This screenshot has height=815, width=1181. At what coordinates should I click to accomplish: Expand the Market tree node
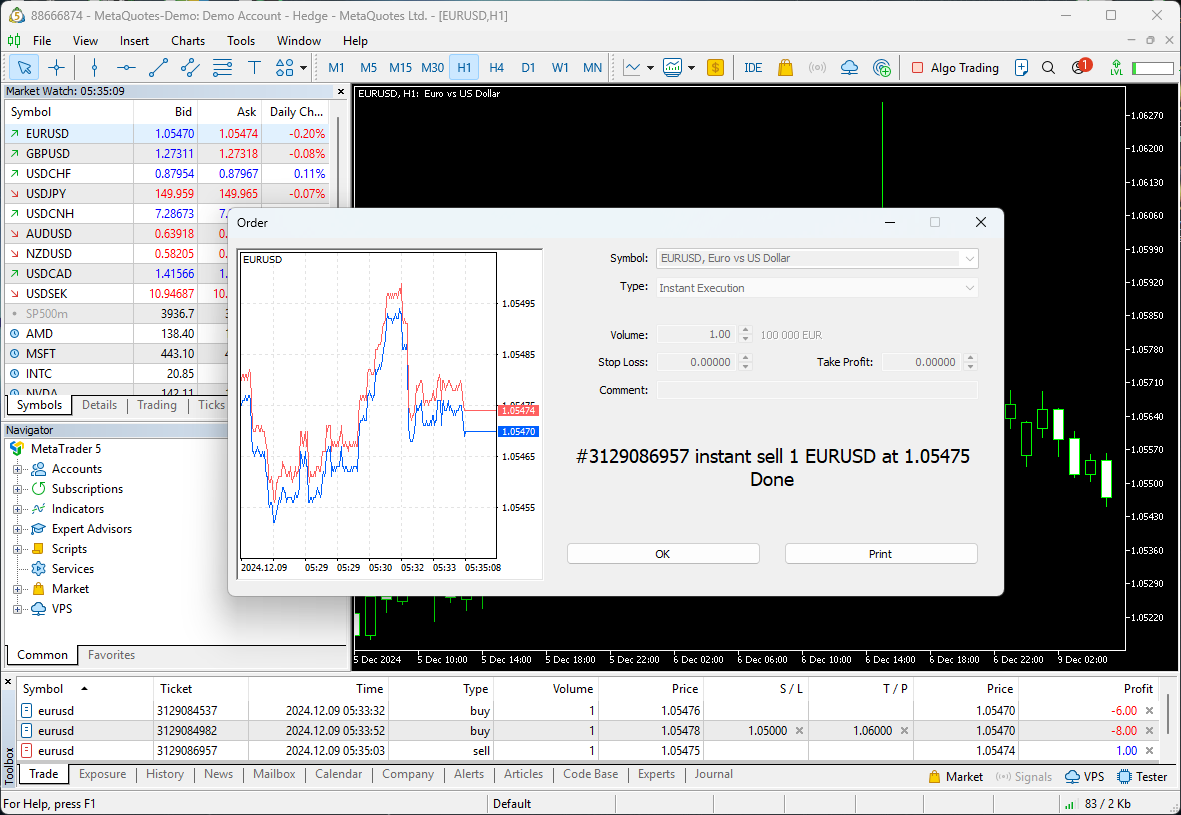(17, 589)
